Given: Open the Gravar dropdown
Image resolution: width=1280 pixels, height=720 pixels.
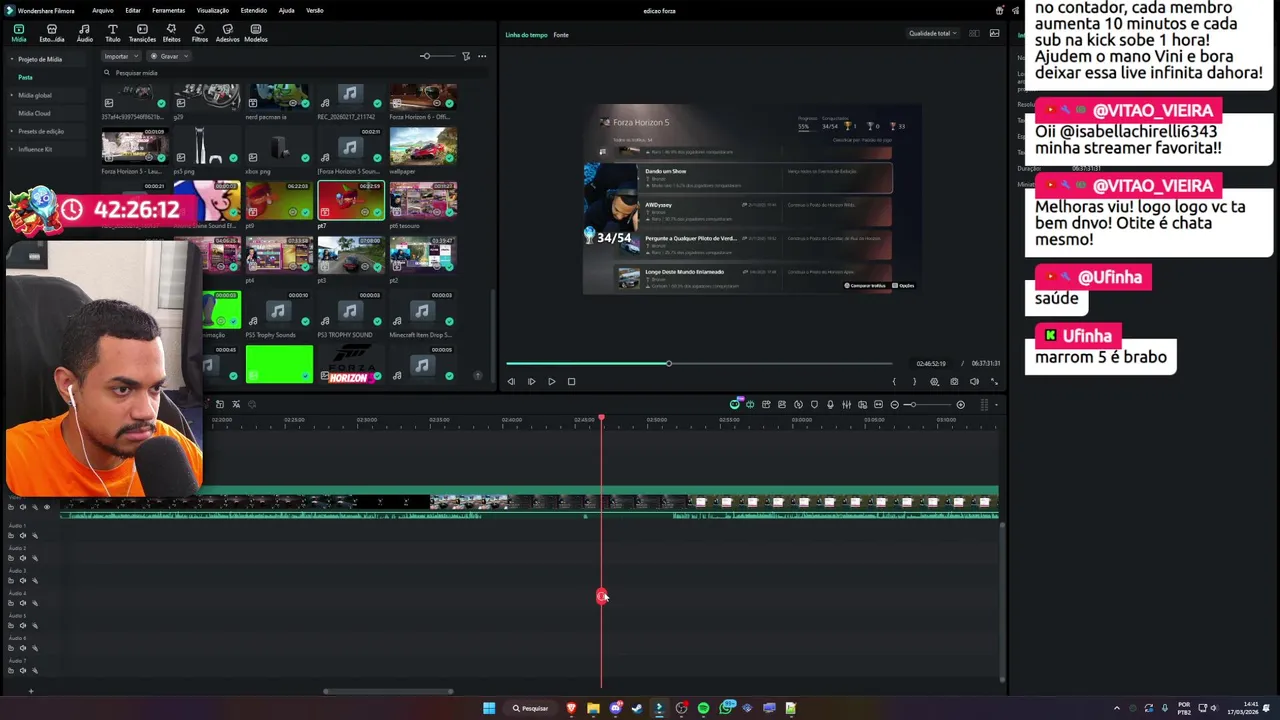Looking at the screenshot, I should [x=169, y=56].
